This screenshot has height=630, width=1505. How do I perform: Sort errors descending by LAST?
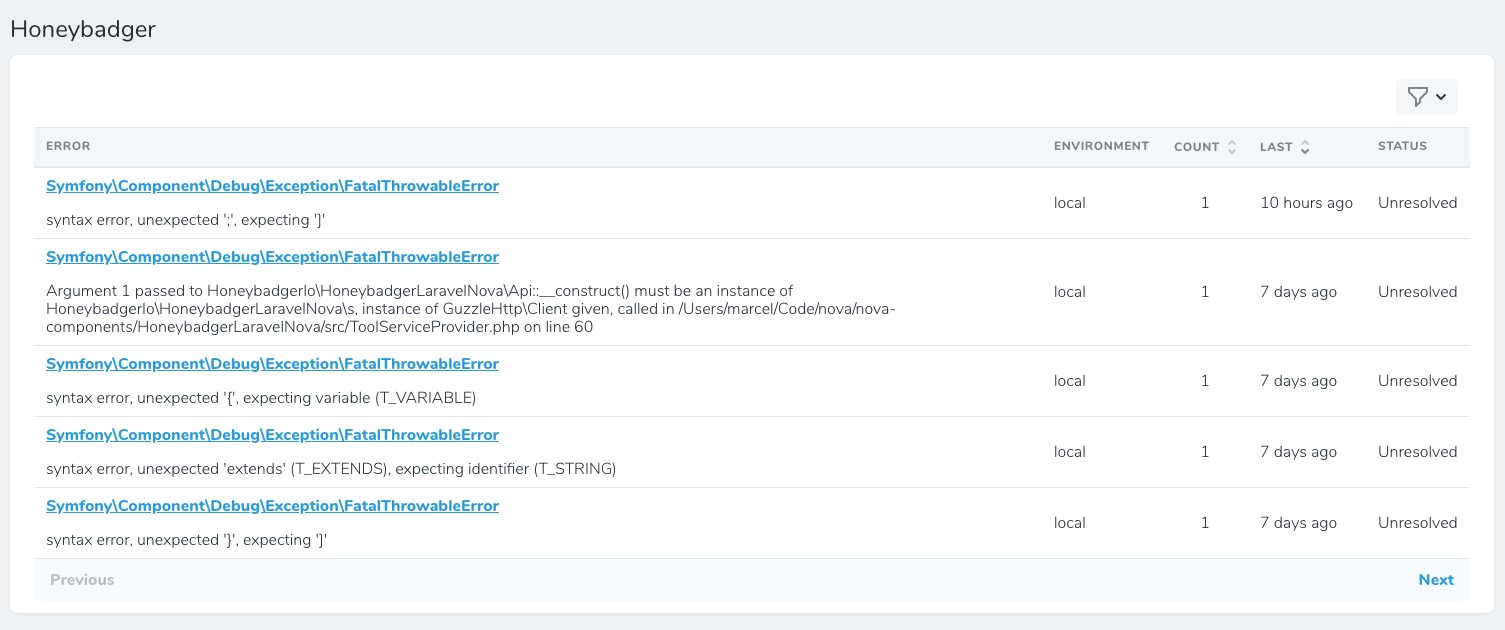tap(1305, 150)
